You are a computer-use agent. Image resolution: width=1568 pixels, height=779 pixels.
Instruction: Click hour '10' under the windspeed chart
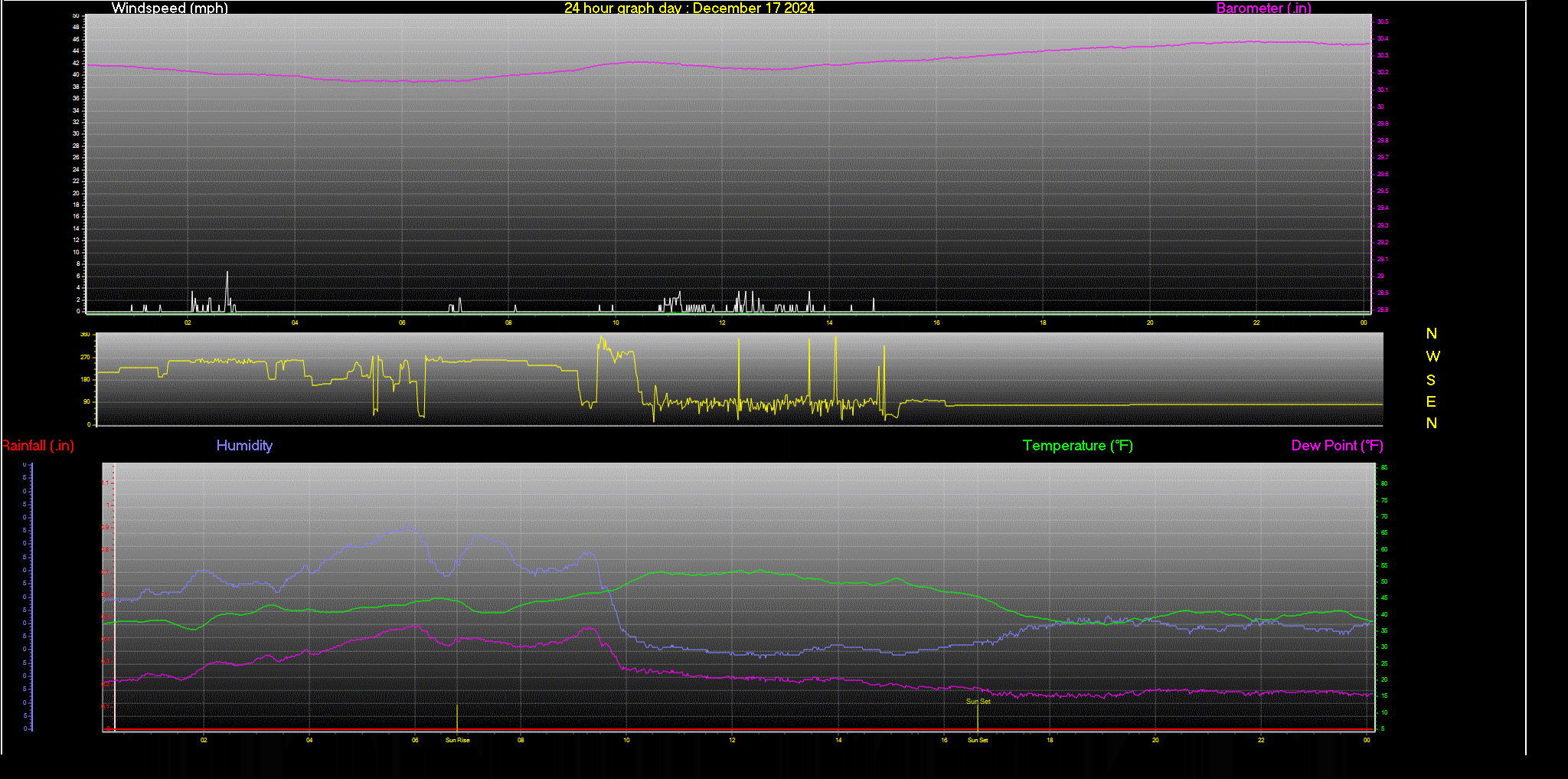point(616,322)
